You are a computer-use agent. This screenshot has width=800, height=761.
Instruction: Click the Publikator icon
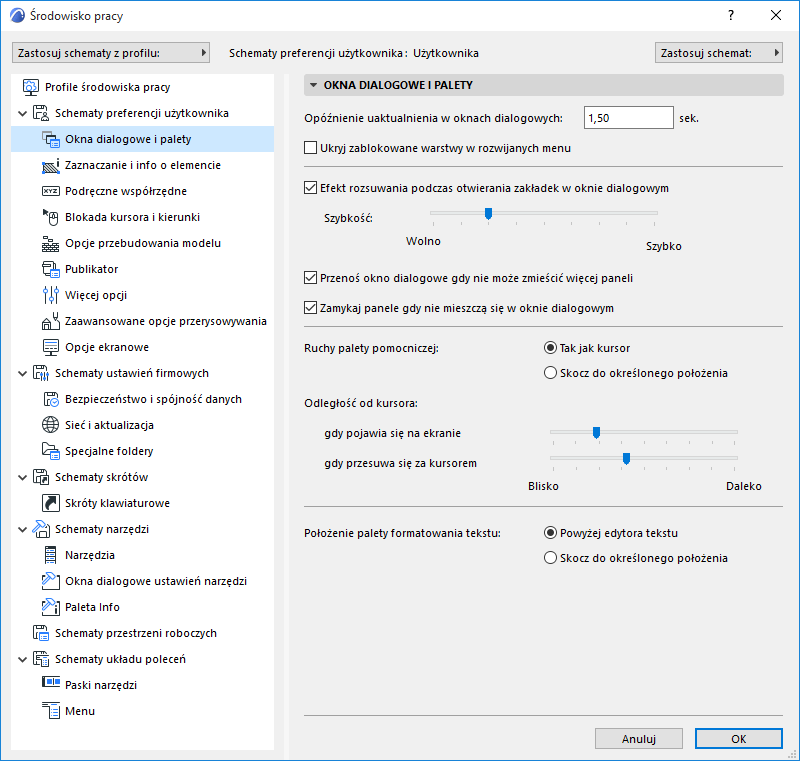51,269
